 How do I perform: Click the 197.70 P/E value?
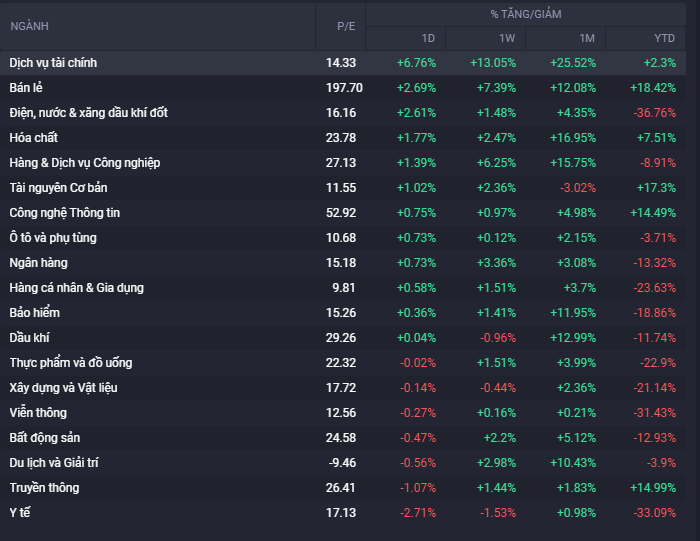click(344, 88)
